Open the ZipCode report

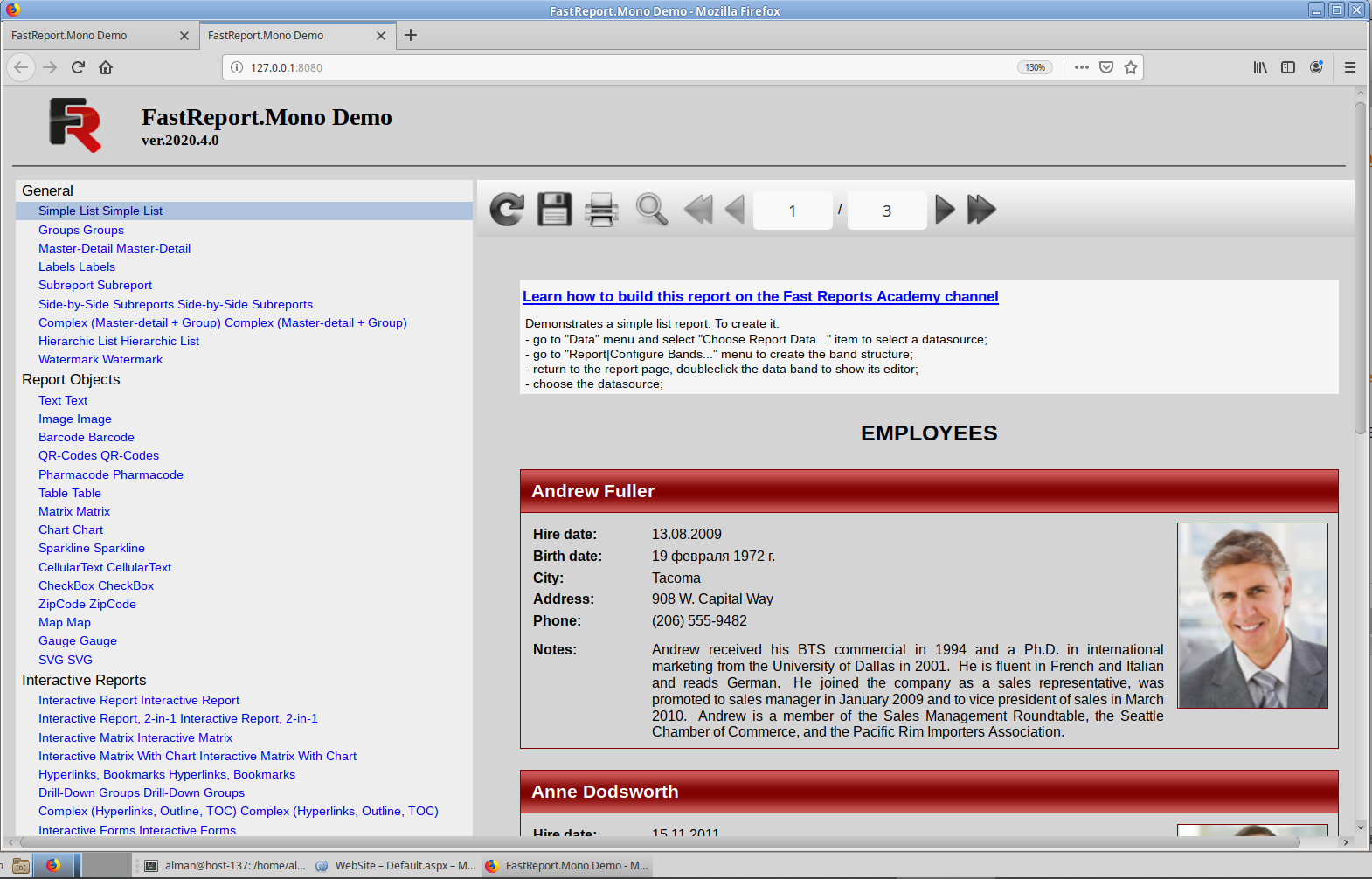pos(87,604)
